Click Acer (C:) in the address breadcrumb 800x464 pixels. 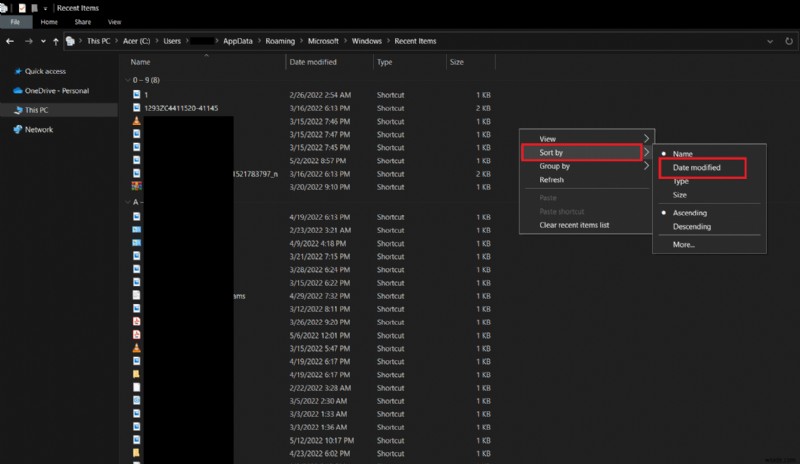(x=136, y=41)
